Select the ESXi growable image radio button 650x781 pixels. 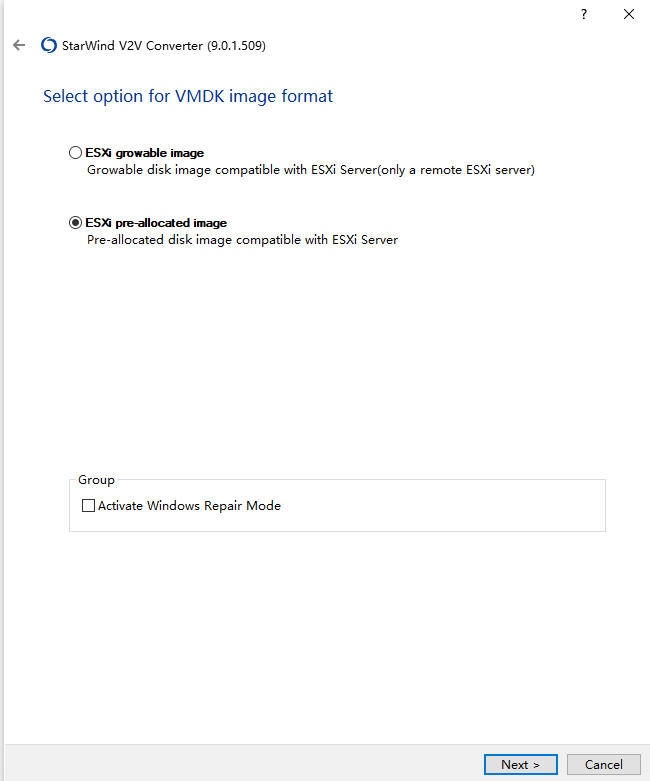click(x=75, y=152)
